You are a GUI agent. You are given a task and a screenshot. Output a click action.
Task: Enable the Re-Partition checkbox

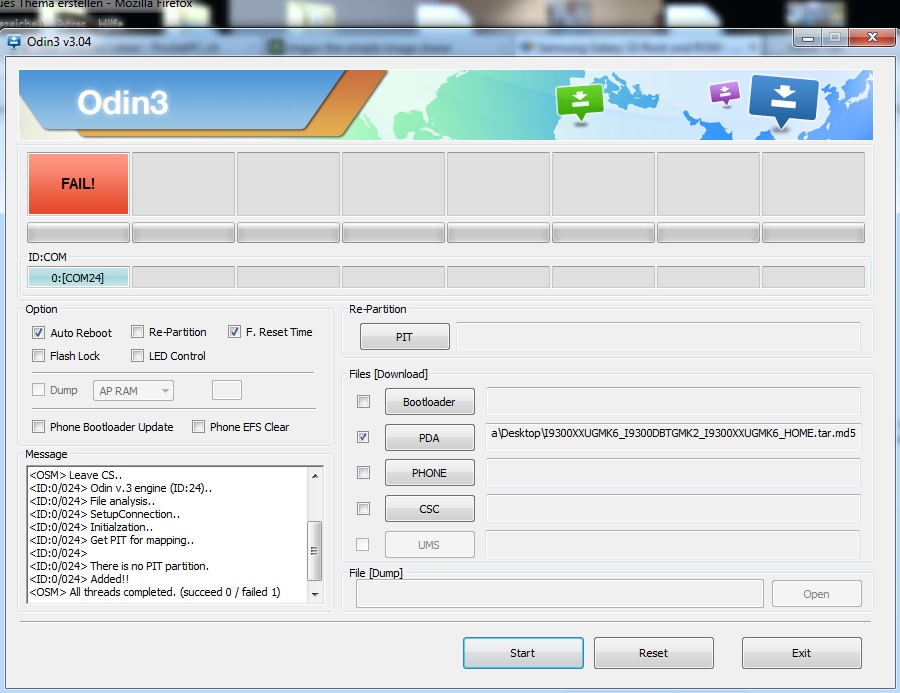click(x=138, y=332)
